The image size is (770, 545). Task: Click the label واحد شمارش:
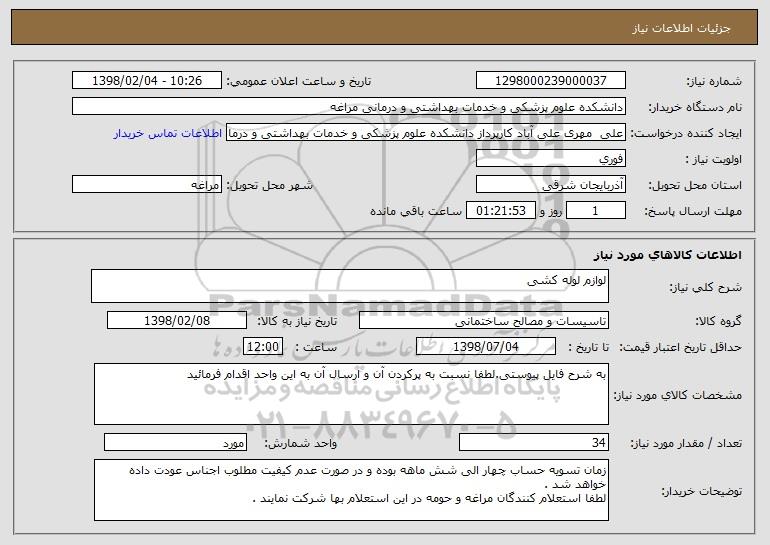301,444
